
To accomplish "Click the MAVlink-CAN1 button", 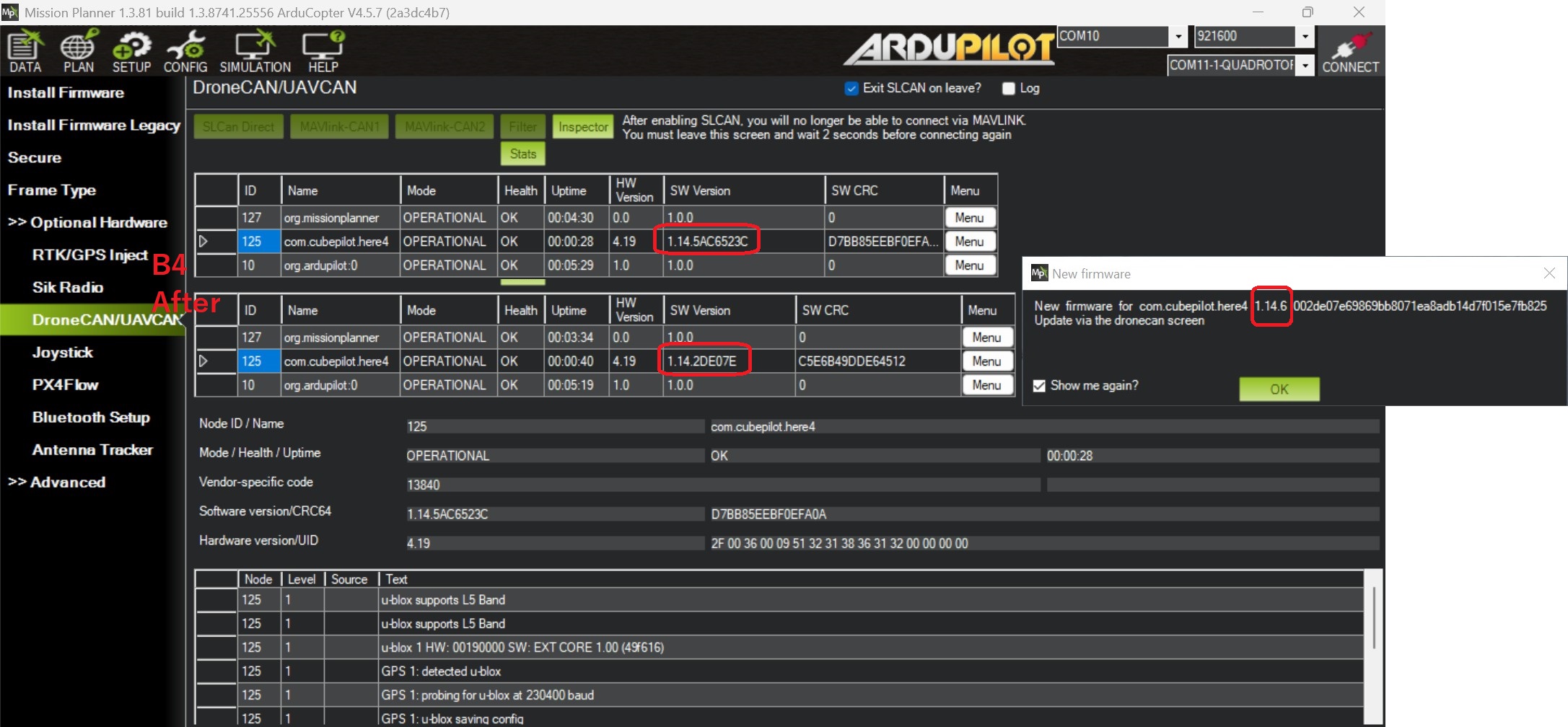I will [x=339, y=126].
